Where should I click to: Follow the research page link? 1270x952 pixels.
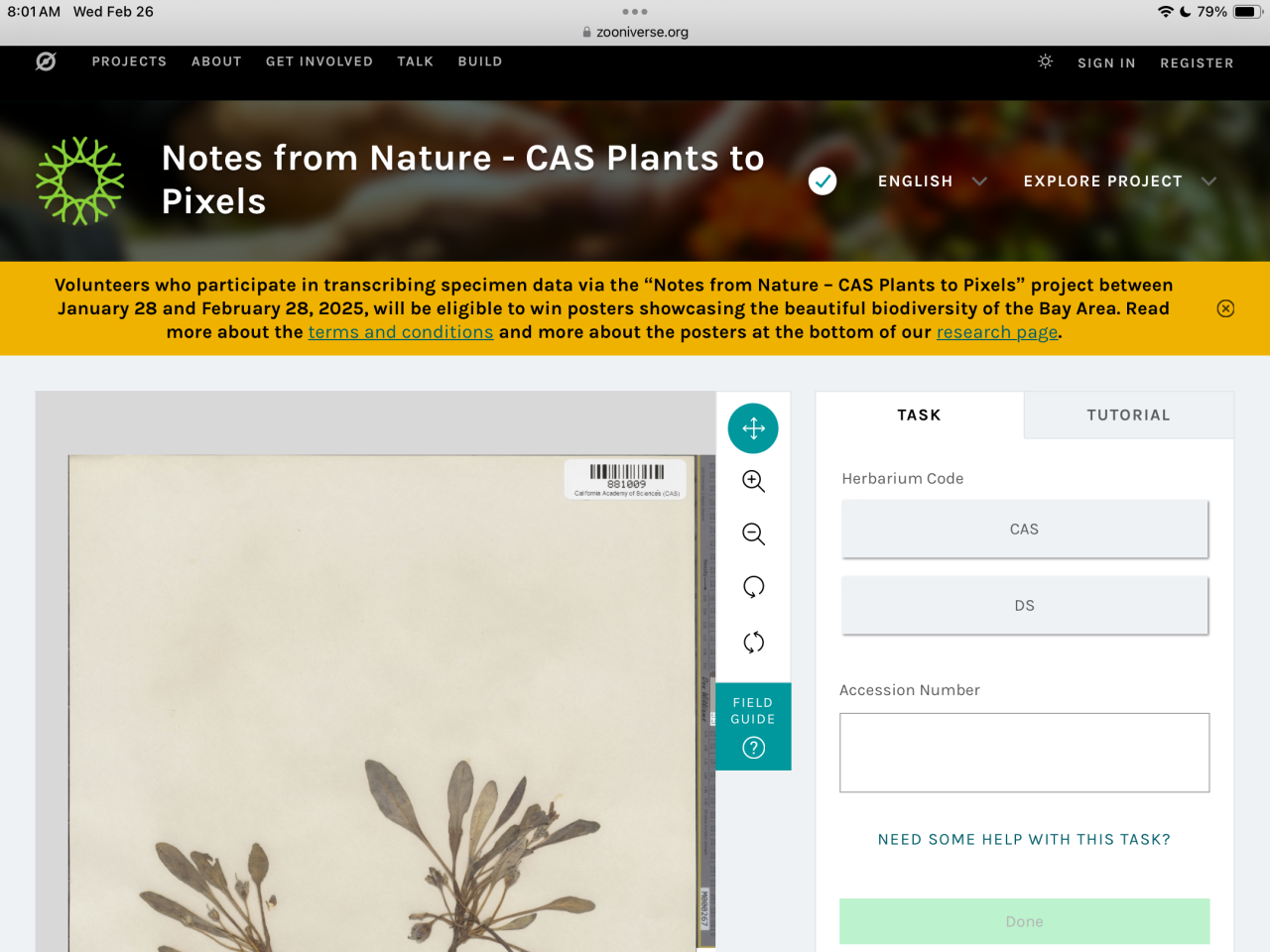997,332
